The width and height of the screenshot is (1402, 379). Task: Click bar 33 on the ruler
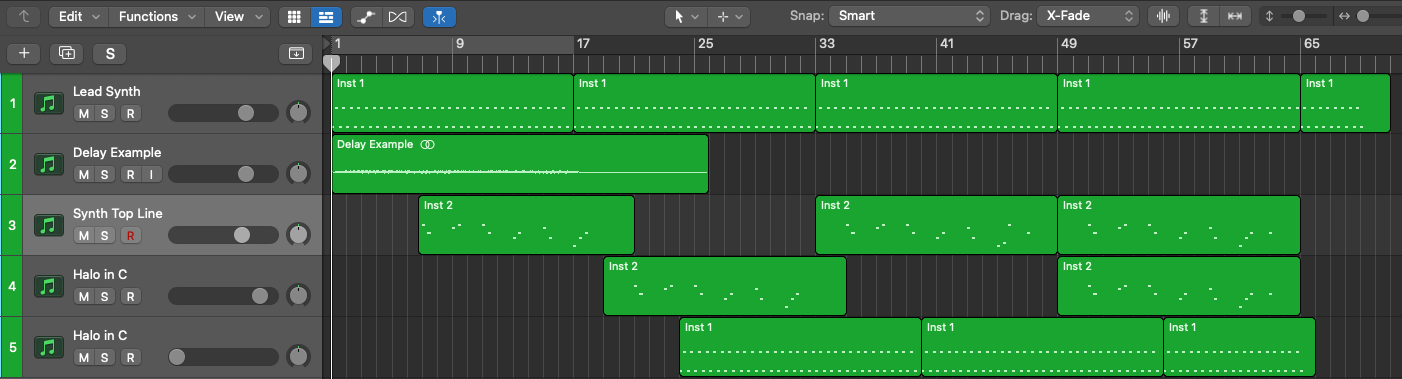826,44
